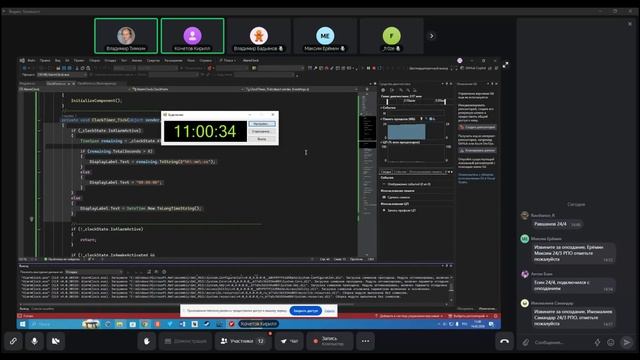Click Остановить button in clock window
This screenshot has height=360, width=640.
click(x=262, y=131)
